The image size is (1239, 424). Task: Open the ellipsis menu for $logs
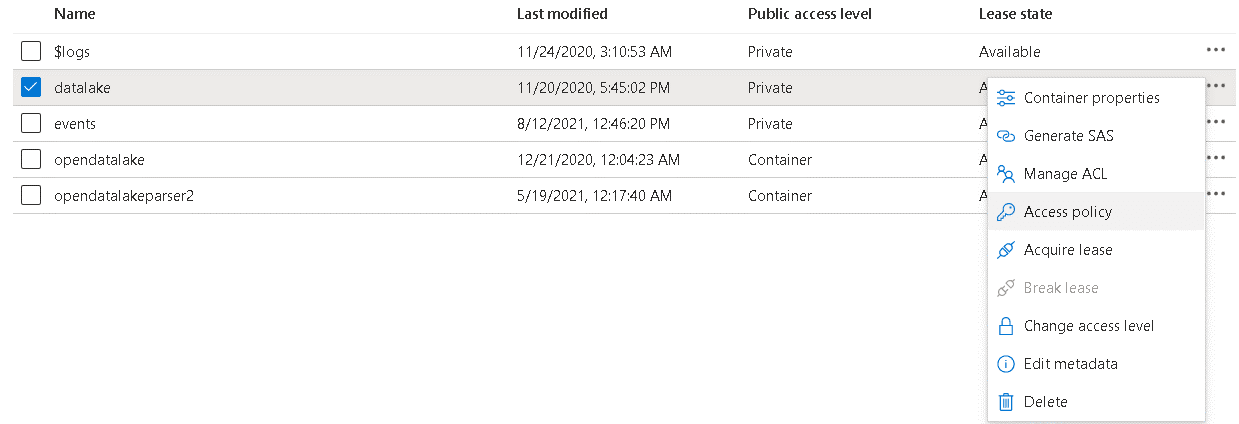pos(1215,51)
